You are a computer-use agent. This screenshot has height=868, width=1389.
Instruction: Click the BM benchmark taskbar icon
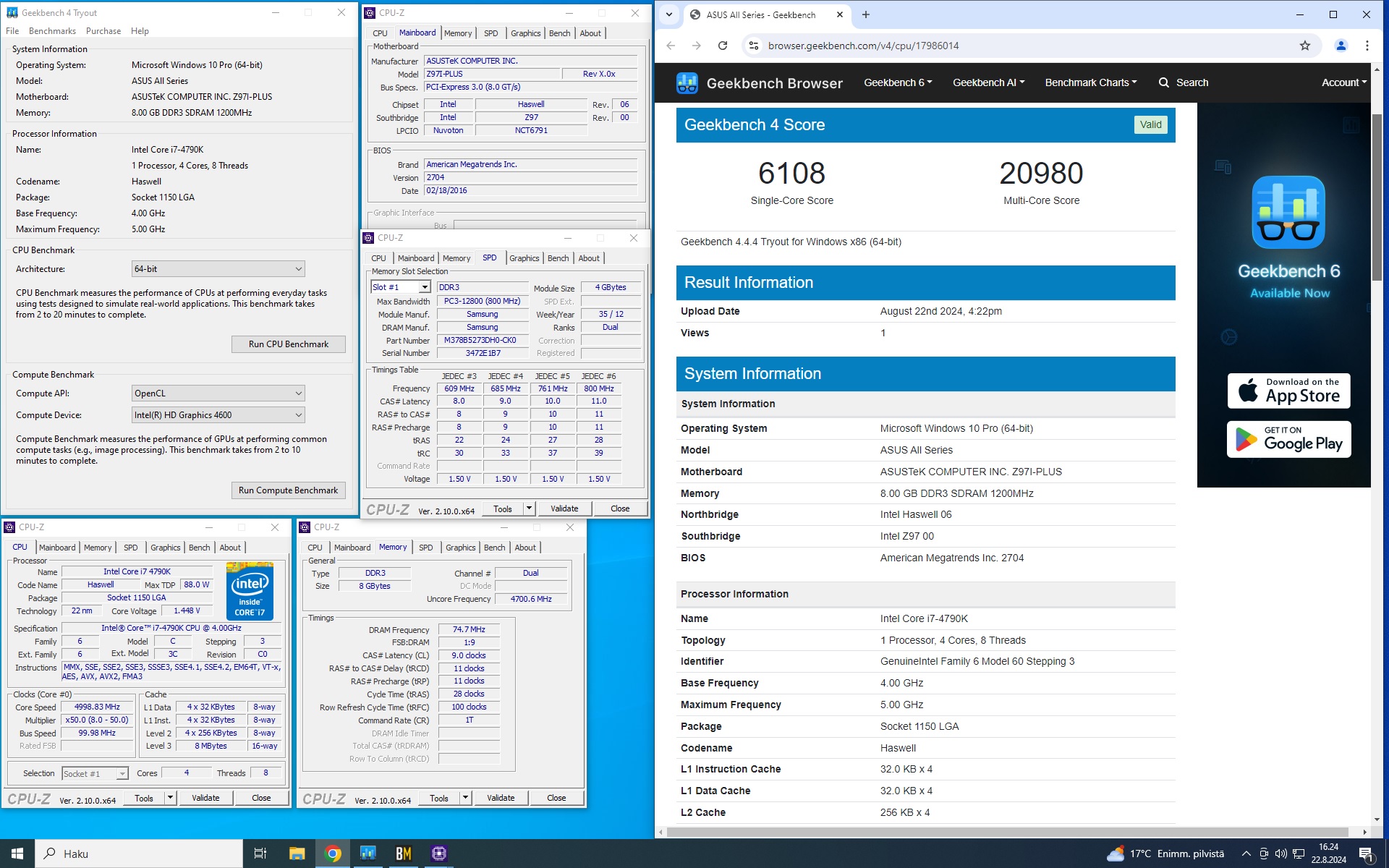(404, 854)
